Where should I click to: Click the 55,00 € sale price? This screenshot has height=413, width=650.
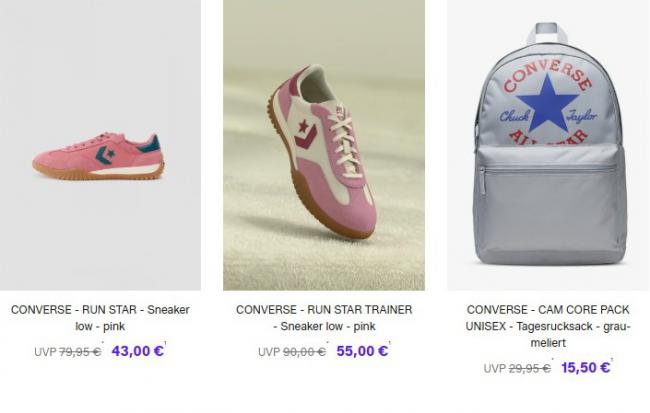tap(362, 351)
